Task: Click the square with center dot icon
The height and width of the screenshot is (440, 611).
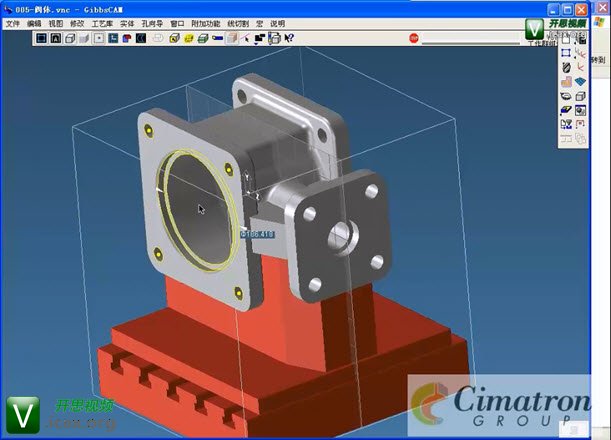Action: pyautogui.click(x=99, y=38)
